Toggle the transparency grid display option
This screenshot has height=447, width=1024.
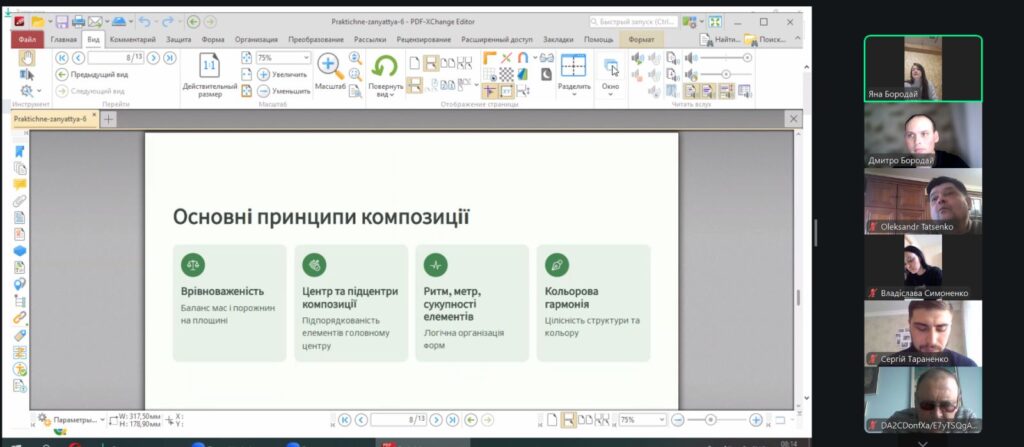pos(507,74)
